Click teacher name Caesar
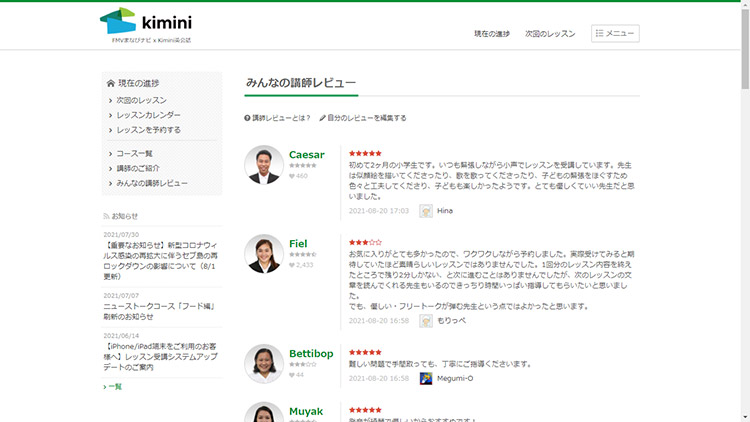The height and width of the screenshot is (422, 750). [307, 155]
